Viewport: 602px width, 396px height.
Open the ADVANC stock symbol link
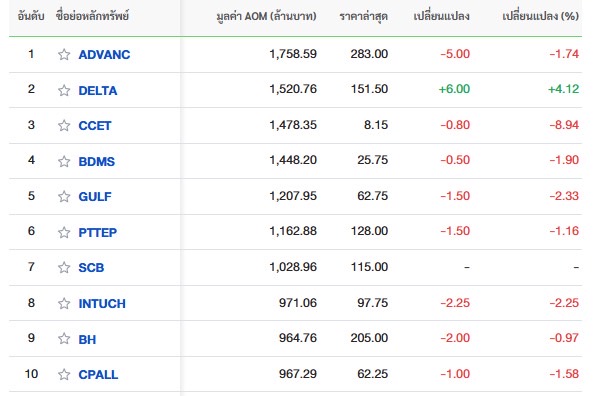coord(104,55)
